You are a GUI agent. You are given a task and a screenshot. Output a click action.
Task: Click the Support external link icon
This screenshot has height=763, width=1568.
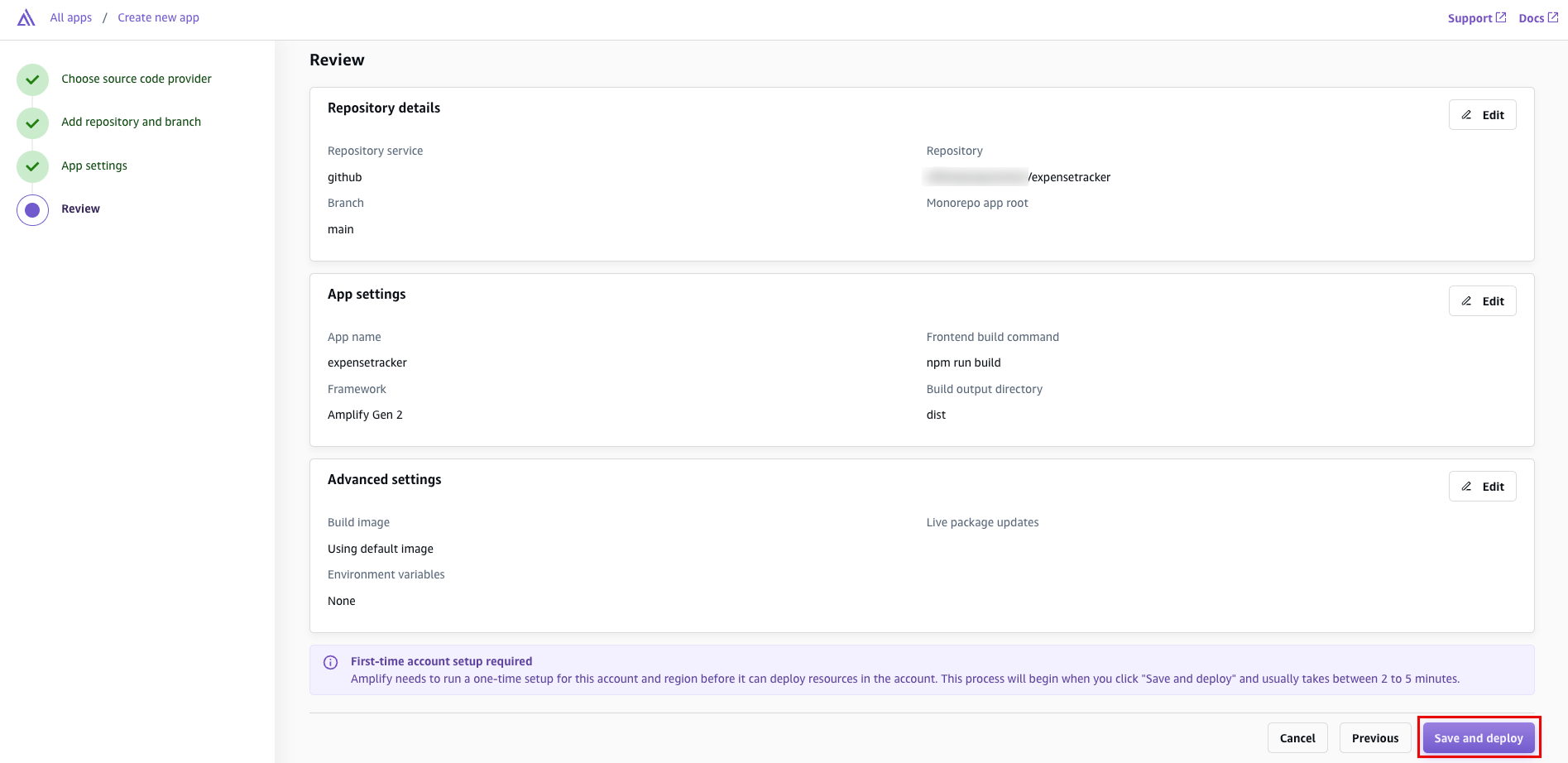[1501, 17]
